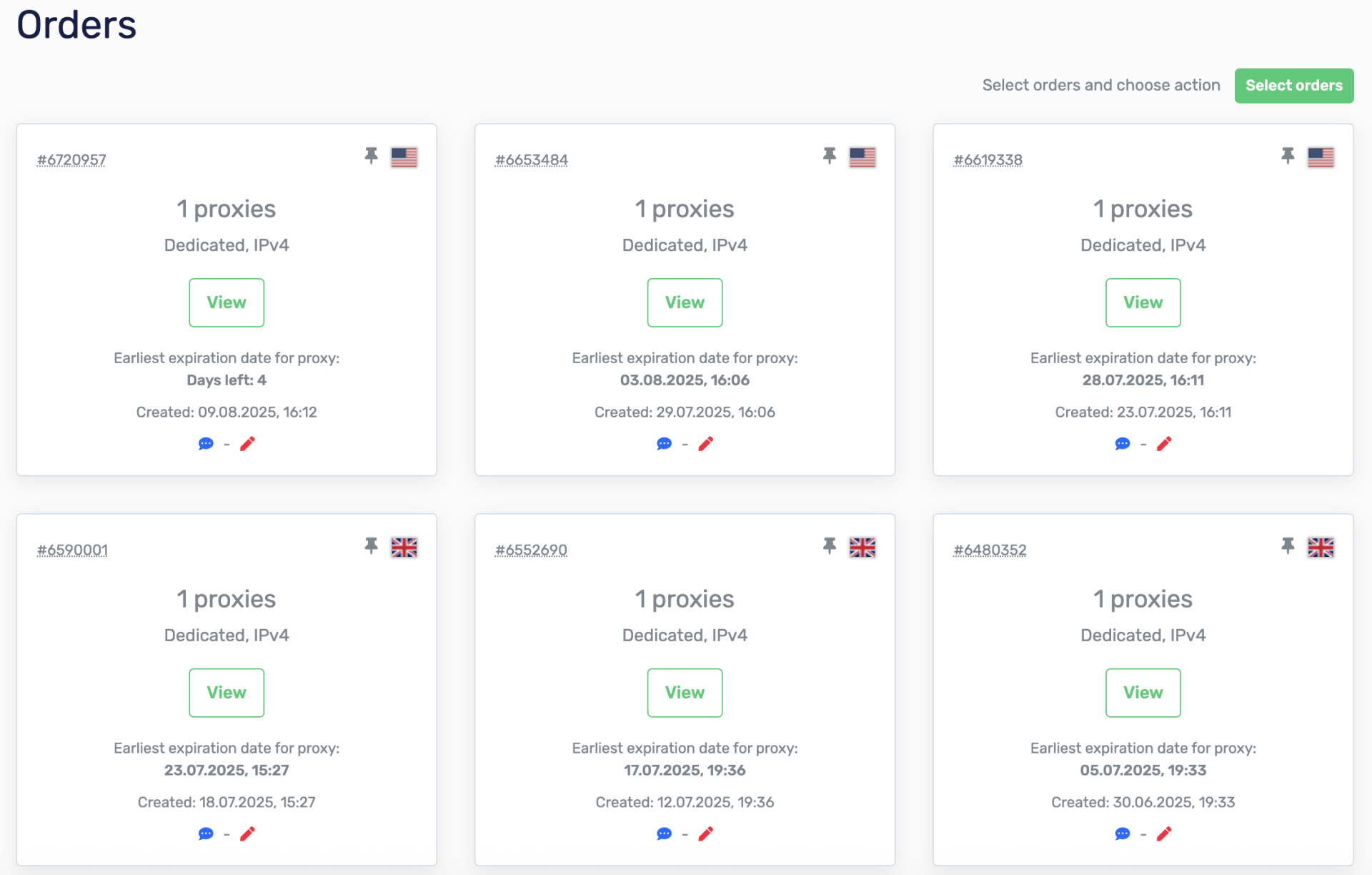The height and width of the screenshot is (875, 1372).
Task: Click 'Created: 30.06.2025, 19:33' text
Action: click(1143, 803)
